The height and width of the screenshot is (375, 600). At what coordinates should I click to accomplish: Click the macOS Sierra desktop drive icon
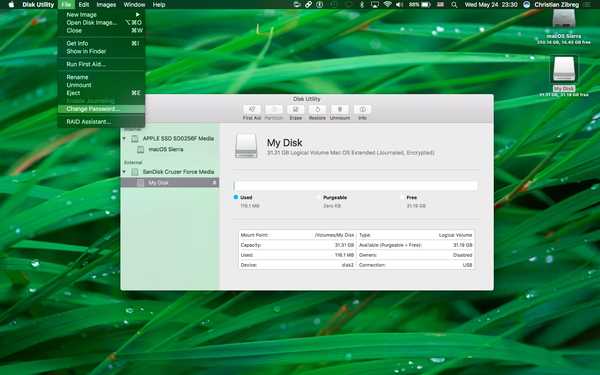[564, 19]
